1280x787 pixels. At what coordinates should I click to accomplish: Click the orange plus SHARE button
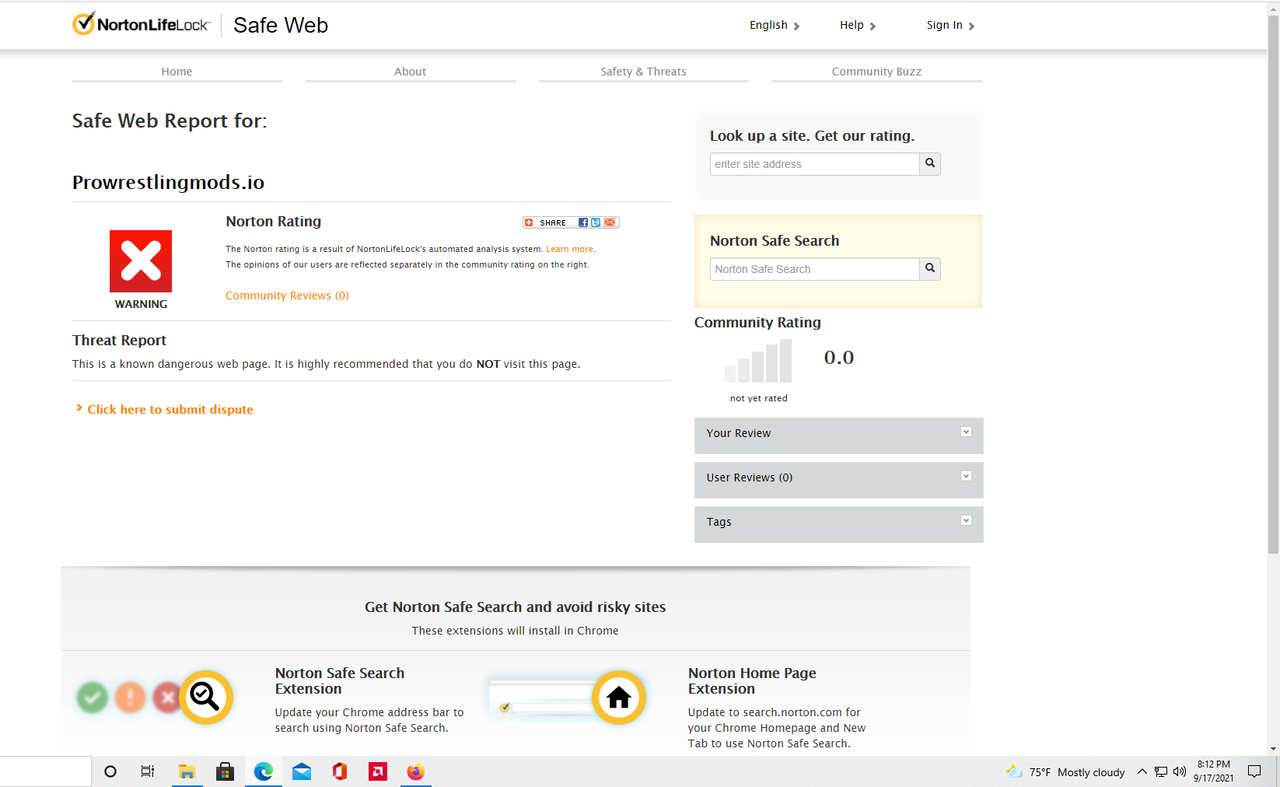(x=546, y=222)
